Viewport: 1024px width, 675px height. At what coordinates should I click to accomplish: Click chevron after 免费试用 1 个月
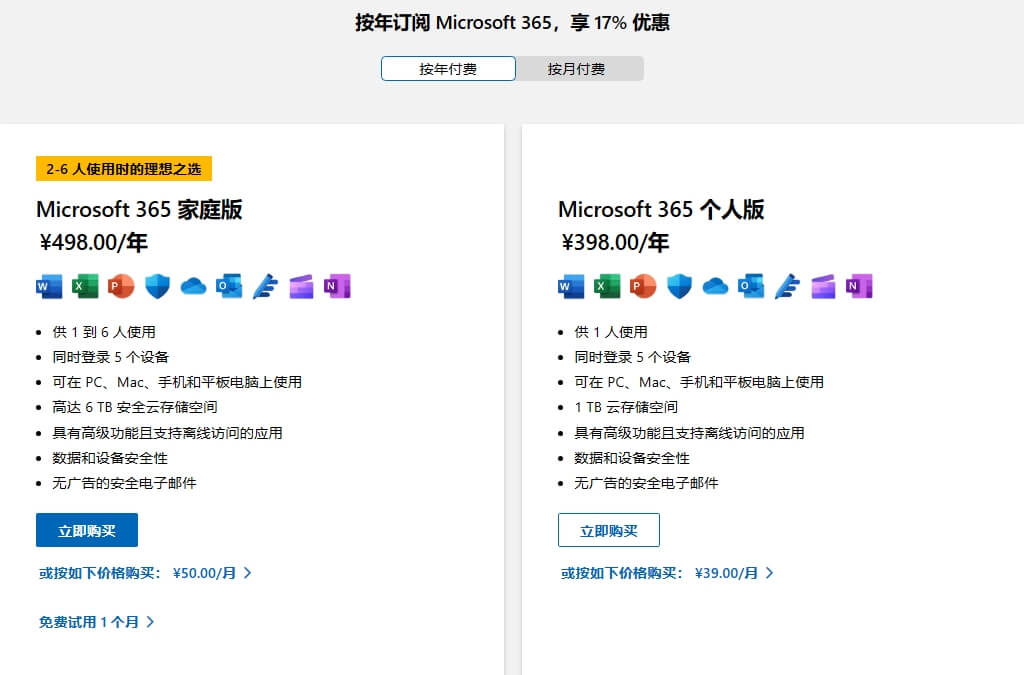pos(150,622)
